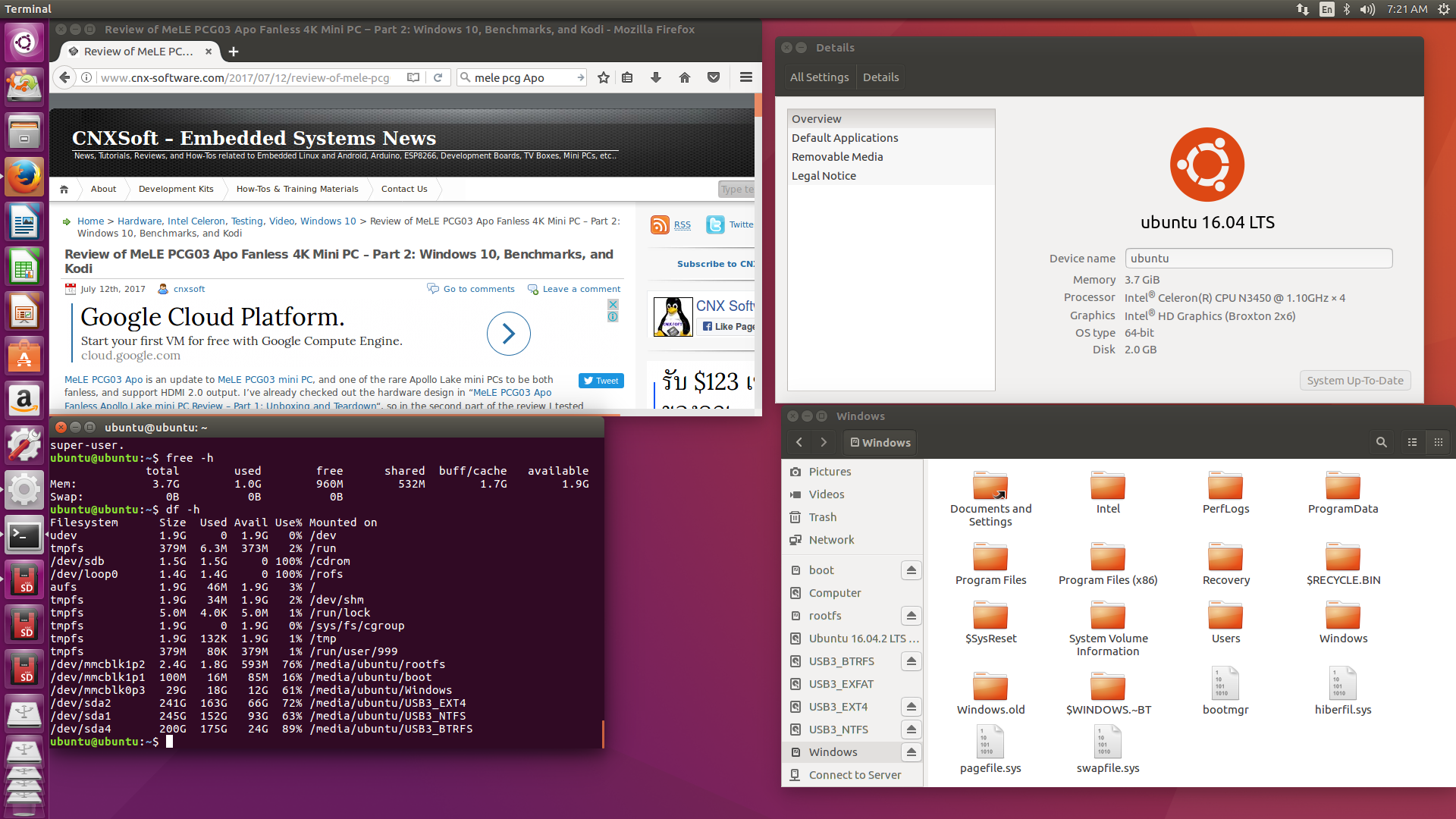Eject the USB3_EXT4 volume
1456x819 pixels.
[912, 707]
